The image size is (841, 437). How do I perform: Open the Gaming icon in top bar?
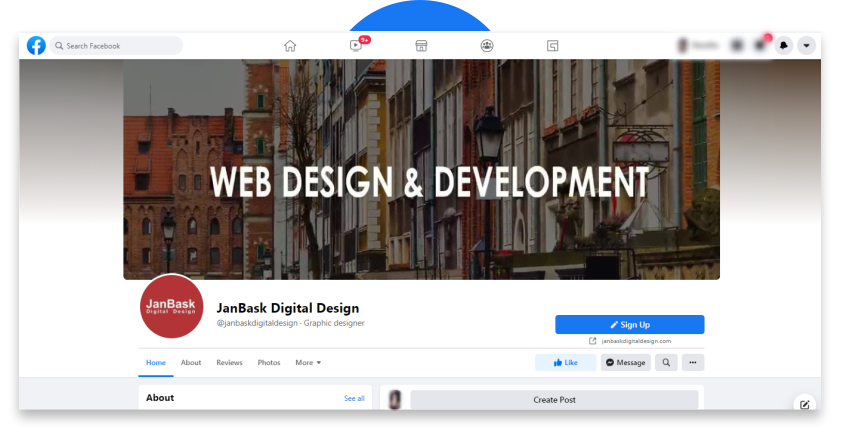tap(552, 46)
